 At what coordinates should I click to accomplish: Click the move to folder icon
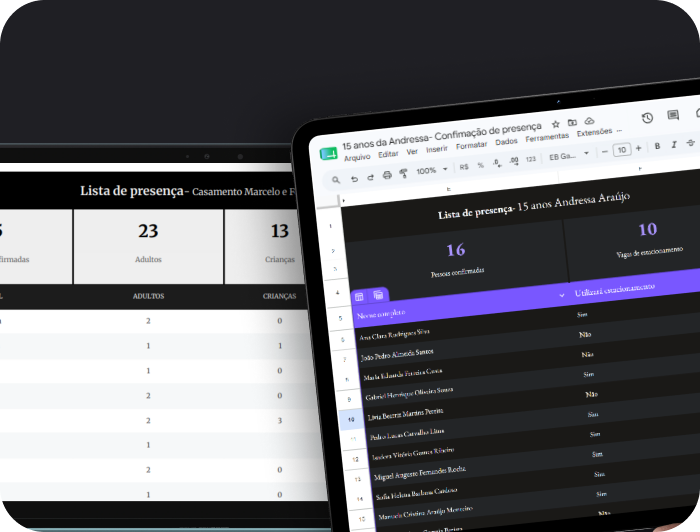(x=572, y=122)
